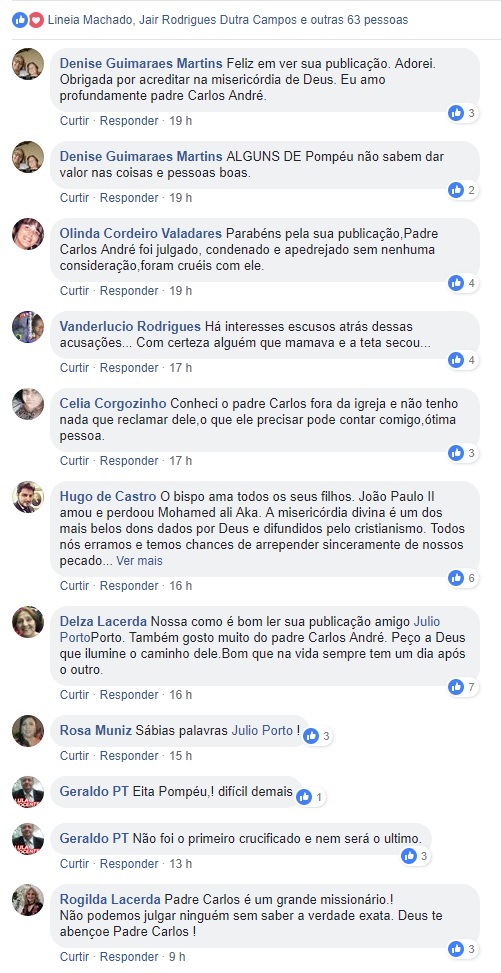Open the likes on Vanderlucio Rodrigues's comment
The width and height of the screenshot is (501, 973).
[x=463, y=360]
